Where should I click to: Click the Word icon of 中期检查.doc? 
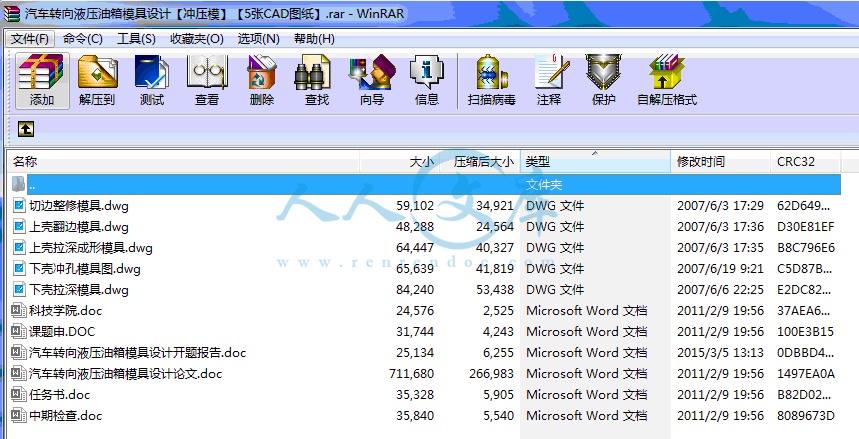(x=19, y=415)
